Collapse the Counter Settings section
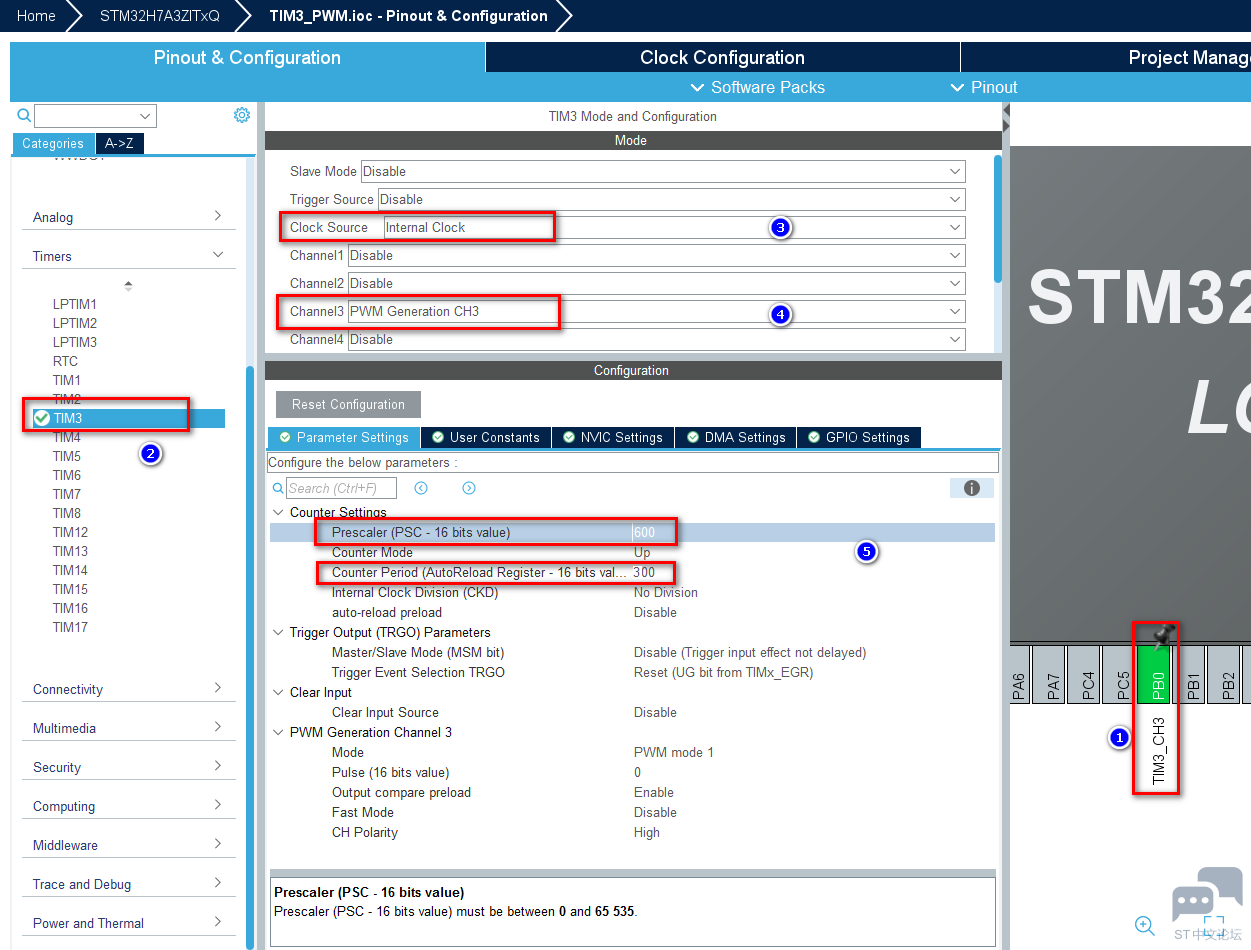 278,512
